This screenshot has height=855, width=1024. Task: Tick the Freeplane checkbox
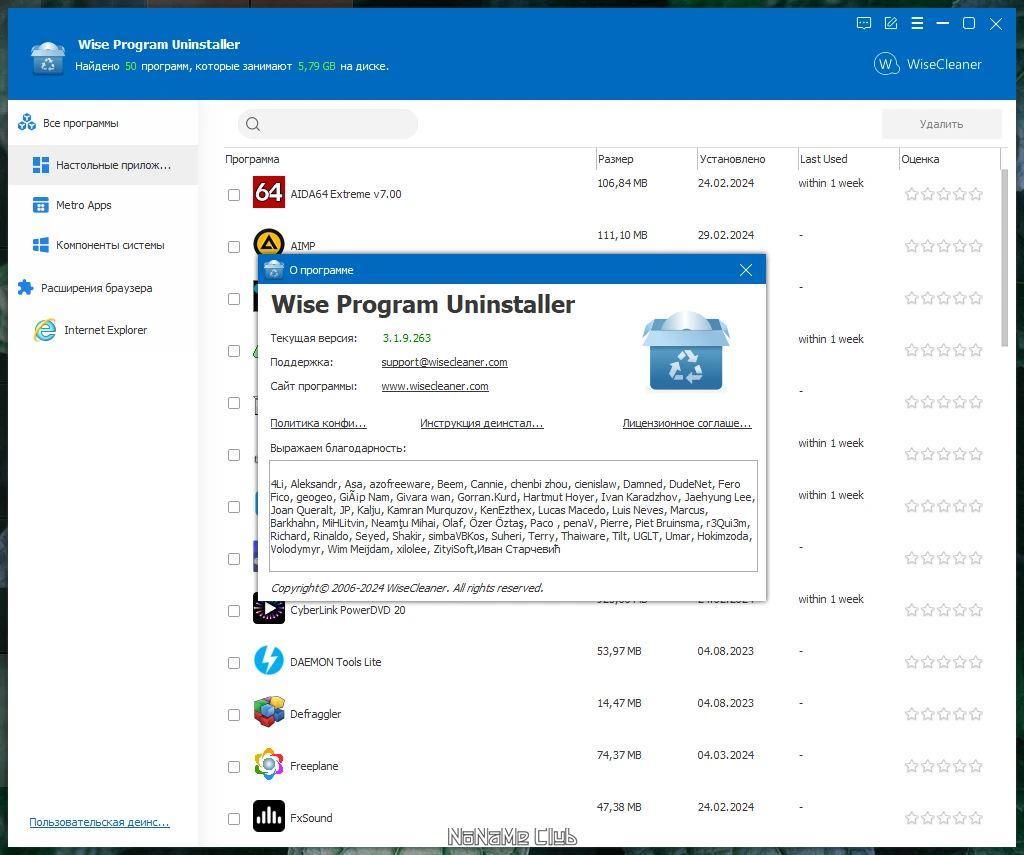click(x=234, y=767)
